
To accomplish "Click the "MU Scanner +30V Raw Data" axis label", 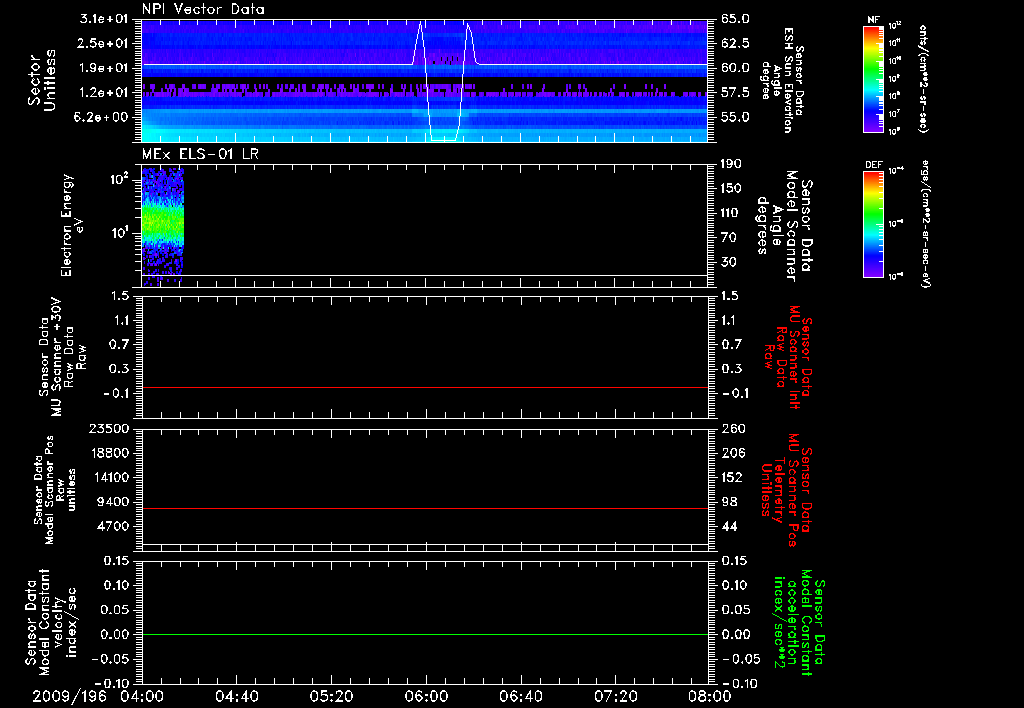I will tap(62, 357).
